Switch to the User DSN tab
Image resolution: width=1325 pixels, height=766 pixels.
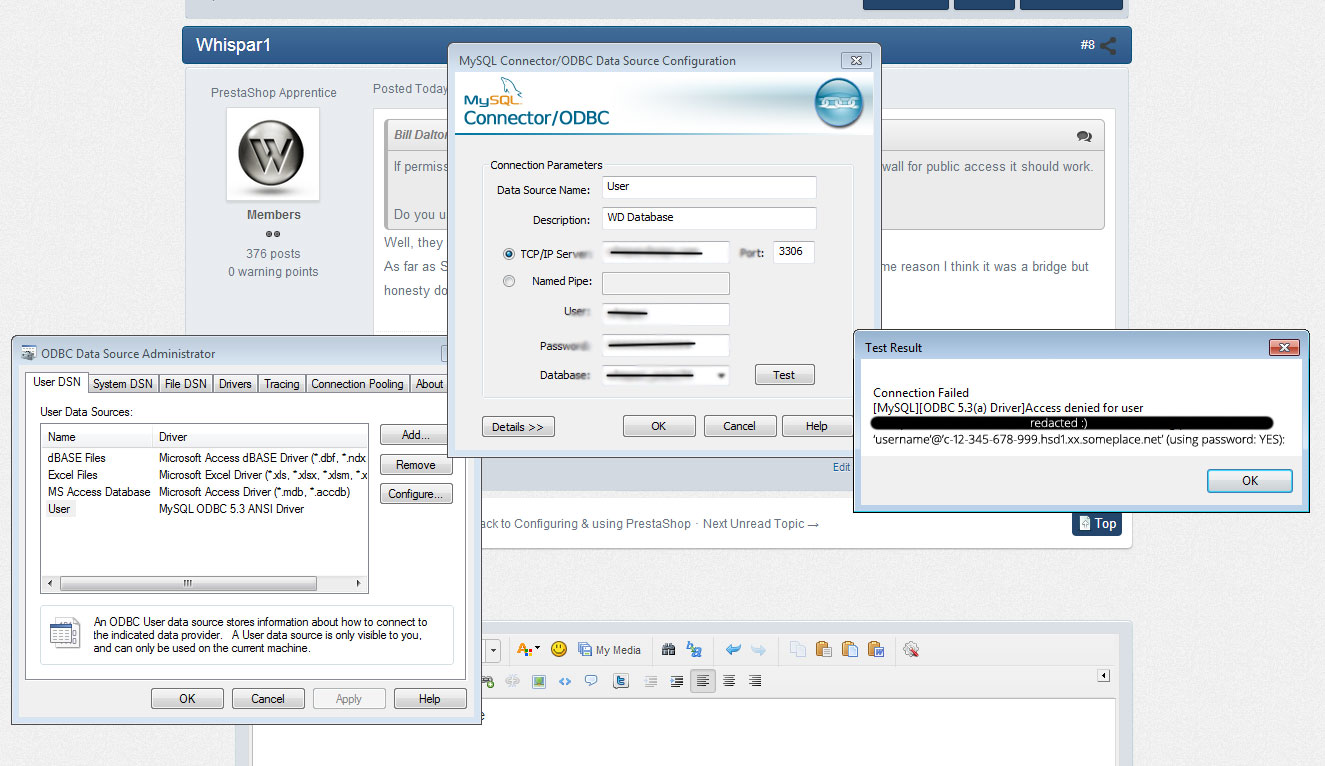(x=57, y=382)
